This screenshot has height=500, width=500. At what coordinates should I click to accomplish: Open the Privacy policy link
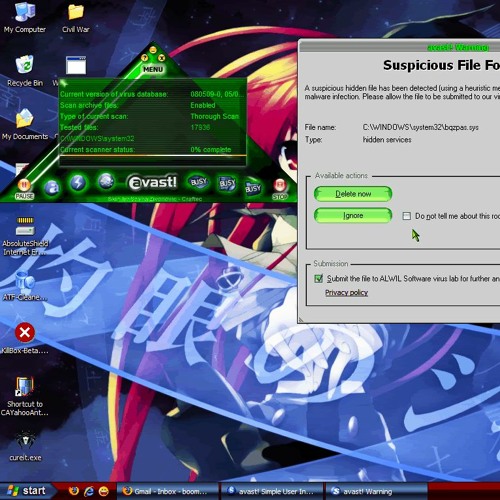[x=346, y=293]
